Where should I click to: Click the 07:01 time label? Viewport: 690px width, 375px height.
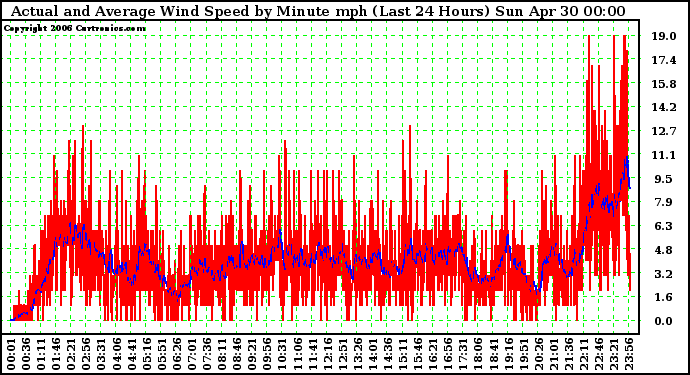(192, 354)
